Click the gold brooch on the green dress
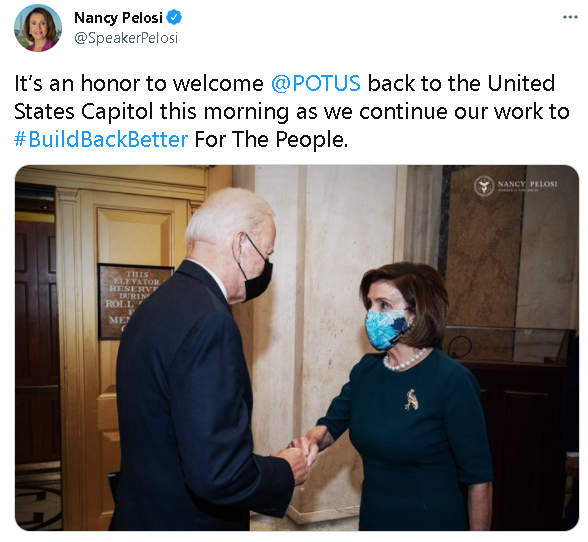Image resolution: width=588 pixels, height=542 pixels. (x=411, y=400)
